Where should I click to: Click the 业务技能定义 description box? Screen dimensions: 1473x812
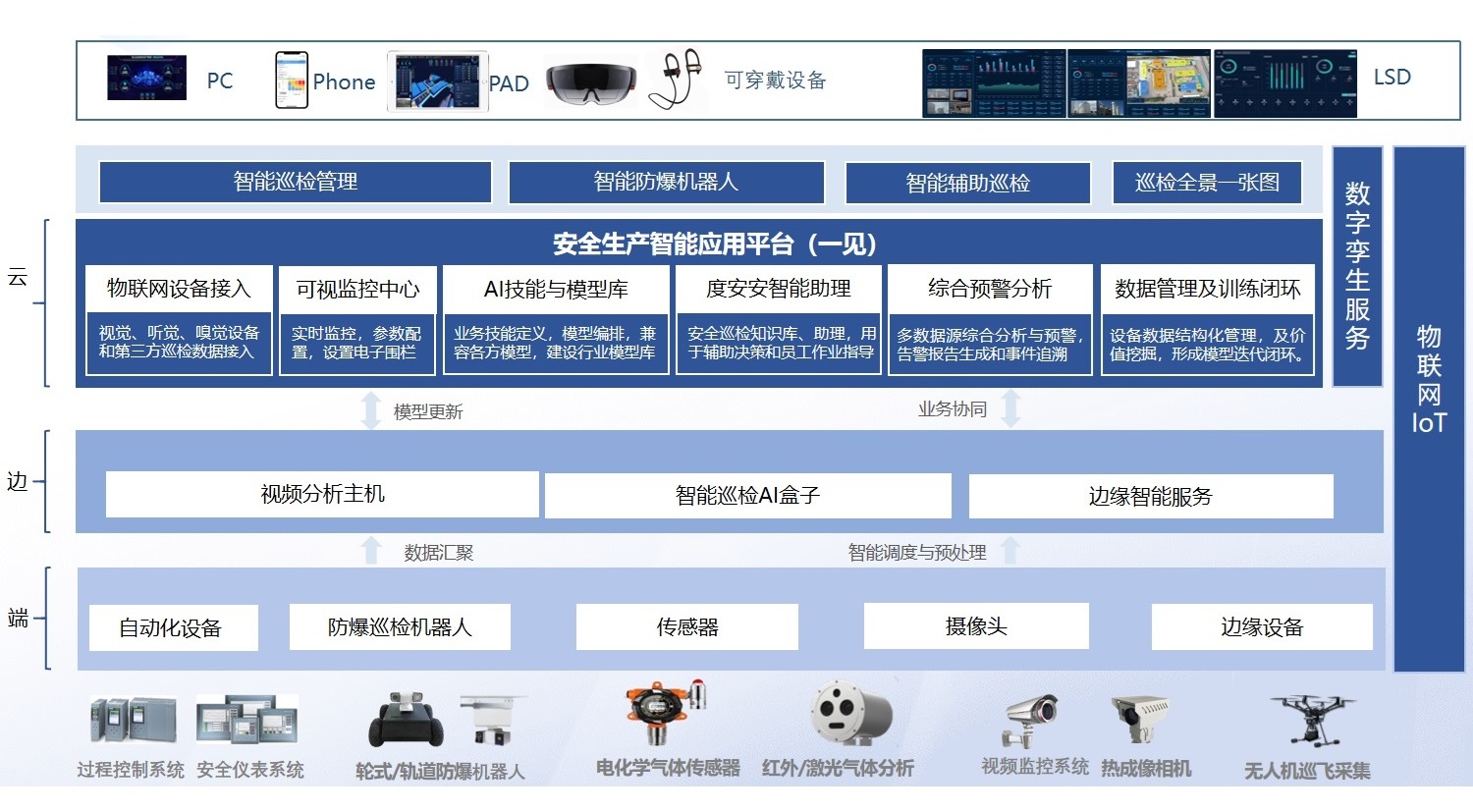pos(556,343)
